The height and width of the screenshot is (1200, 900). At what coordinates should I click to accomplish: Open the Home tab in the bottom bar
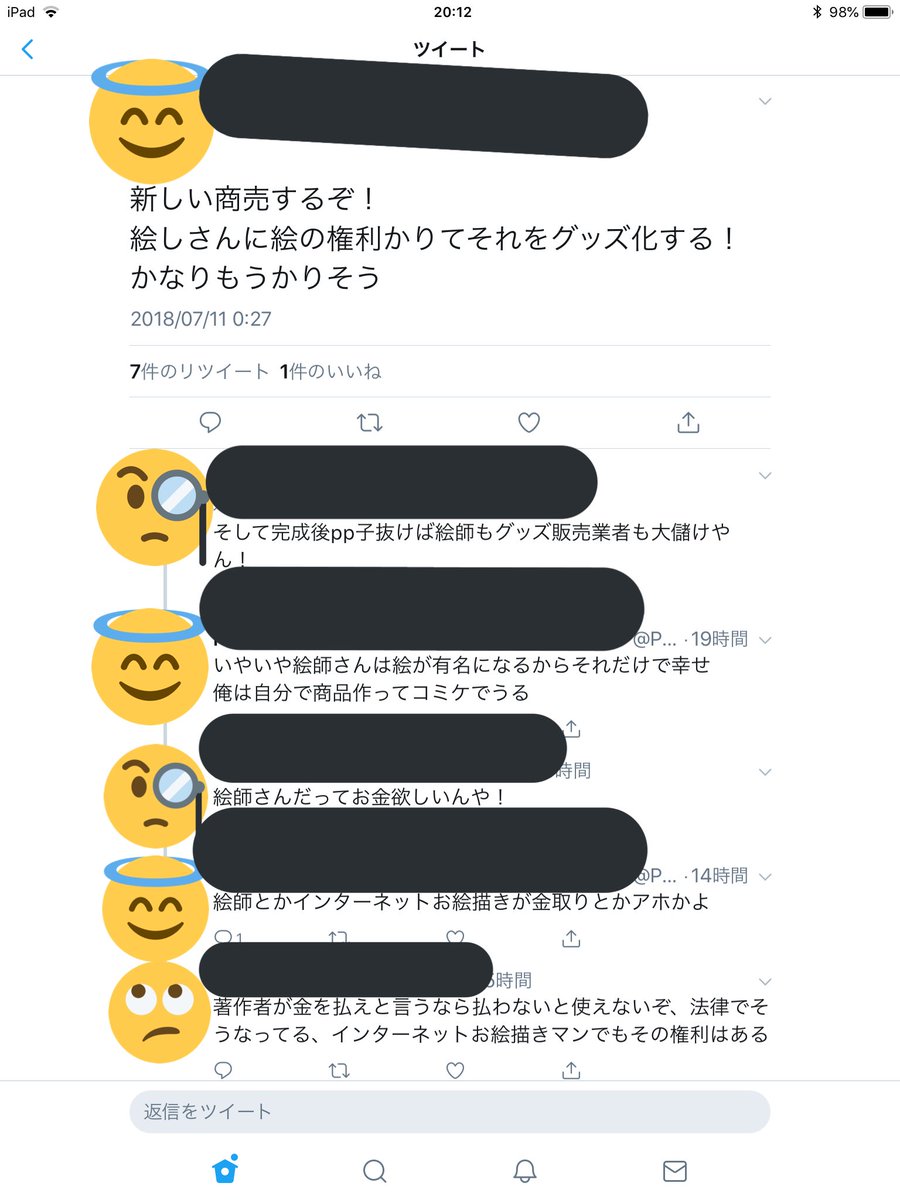point(226,1168)
